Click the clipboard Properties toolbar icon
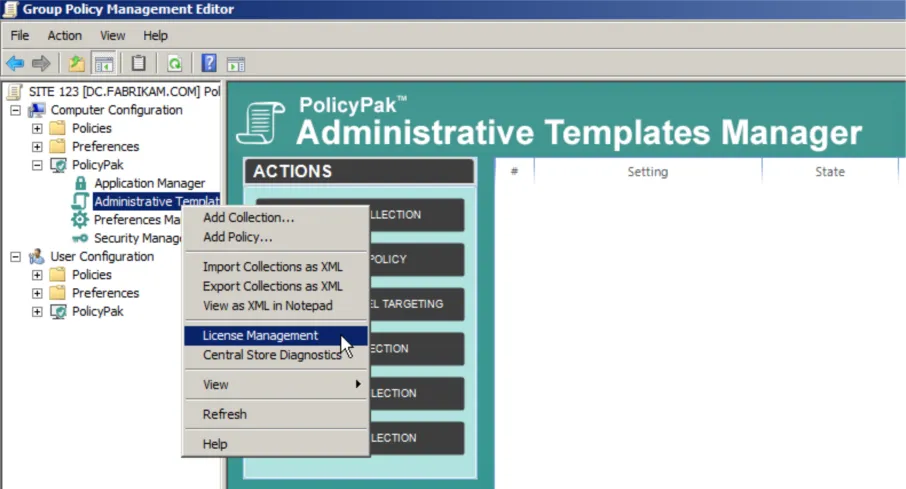 click(x=139, y=64)
